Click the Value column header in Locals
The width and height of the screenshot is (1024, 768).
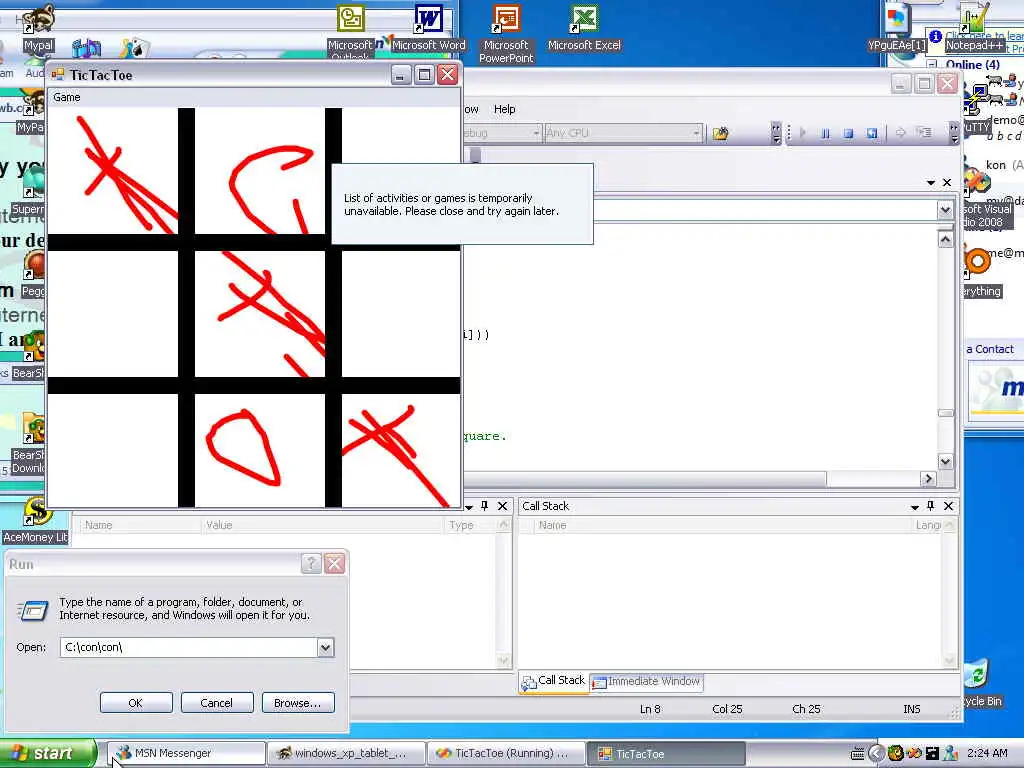pyautogui.click(x=322, y=525)
